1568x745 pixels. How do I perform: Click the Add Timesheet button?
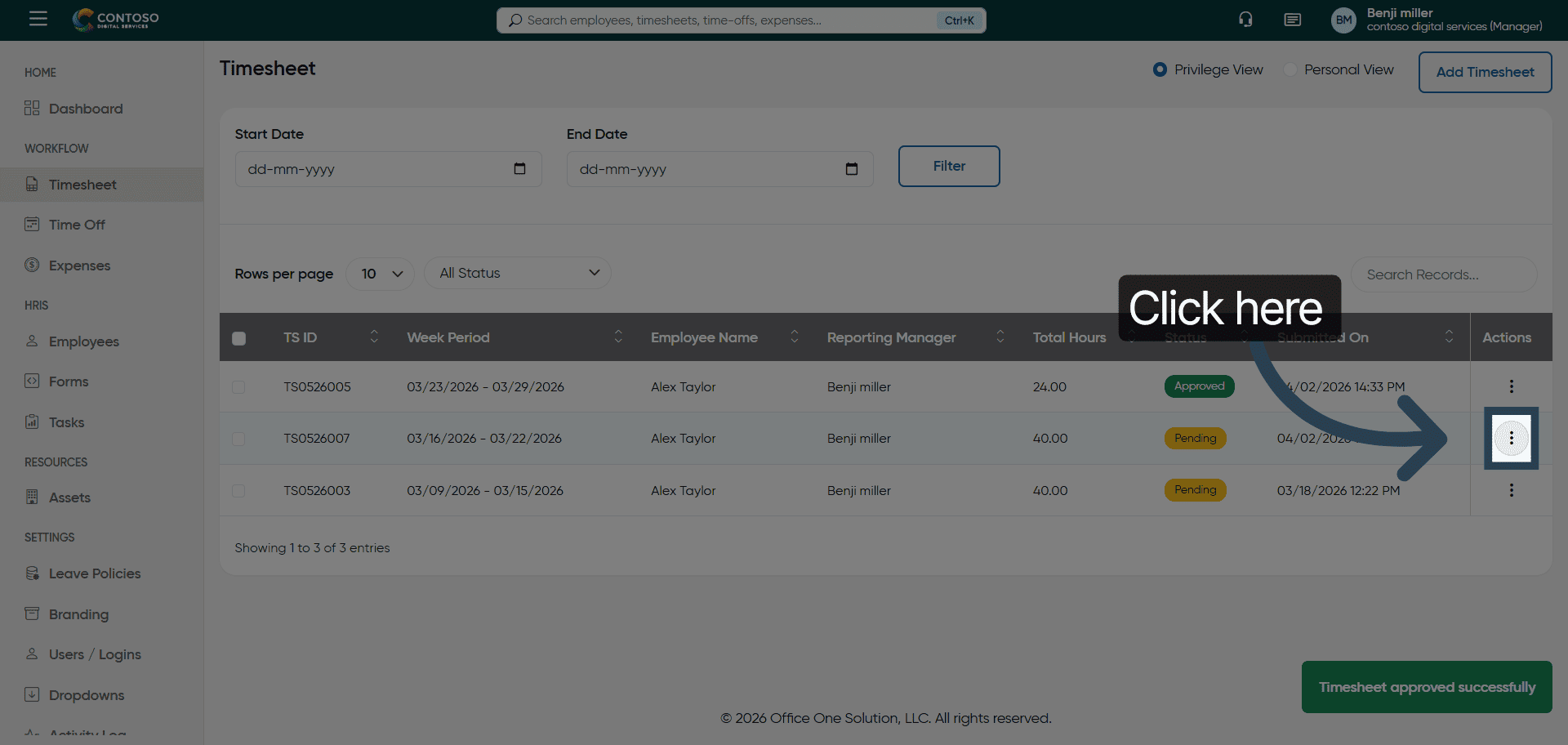click(1484, 72)
